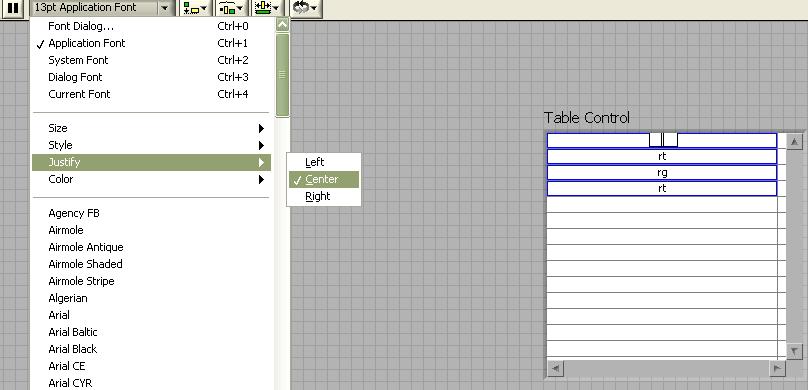This screenshot has width=808, height=390.
Task: Pick the Arial CE font
Action: click(151, 366)
